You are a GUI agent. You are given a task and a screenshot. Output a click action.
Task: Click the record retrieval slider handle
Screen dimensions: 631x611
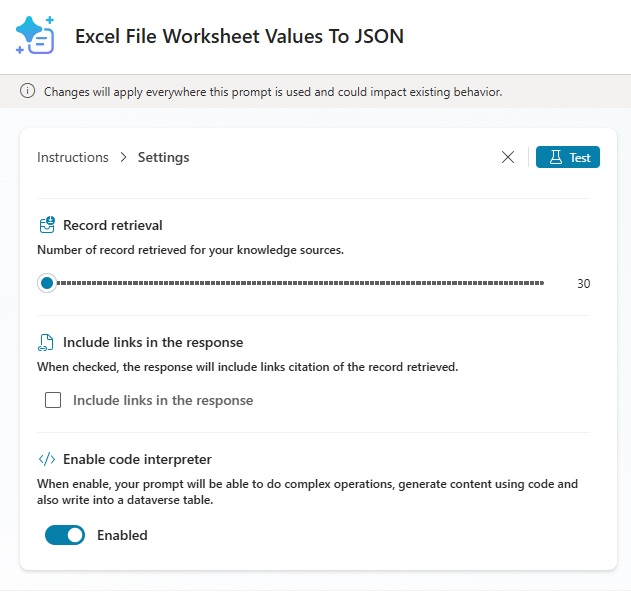coord(46,283)
